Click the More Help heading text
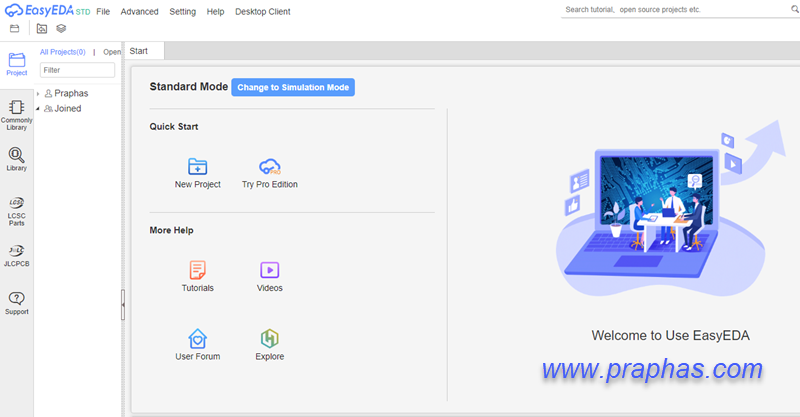The width and height of the screenshot is (800, 417). click(171, 230)
